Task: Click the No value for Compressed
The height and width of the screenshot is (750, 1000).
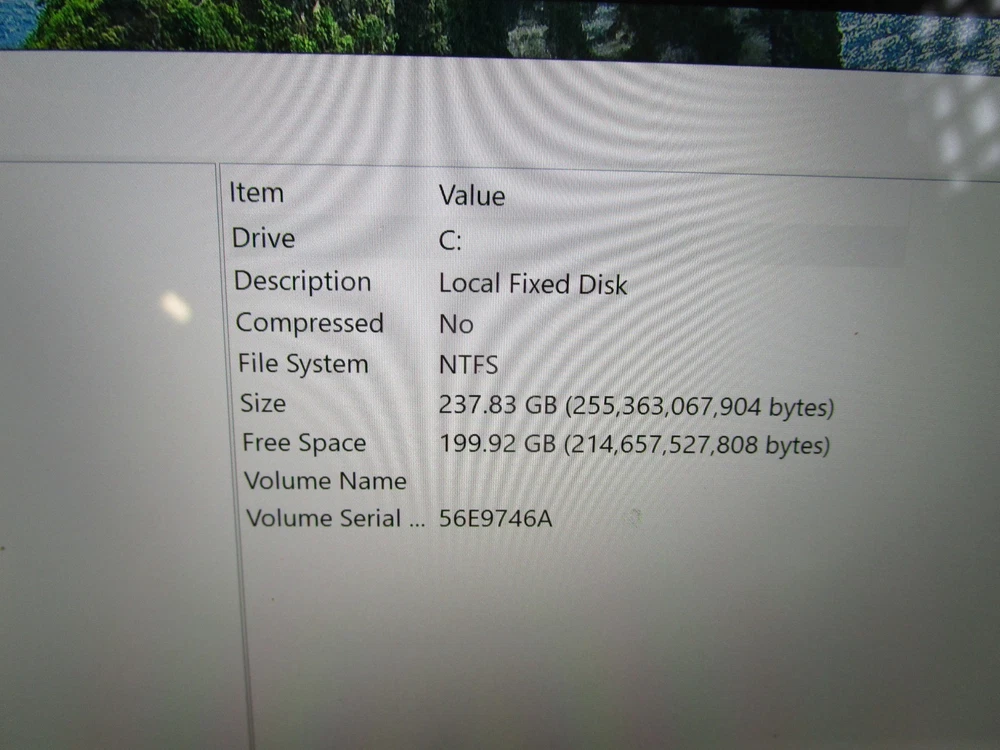Action: (x=456, y=325)
